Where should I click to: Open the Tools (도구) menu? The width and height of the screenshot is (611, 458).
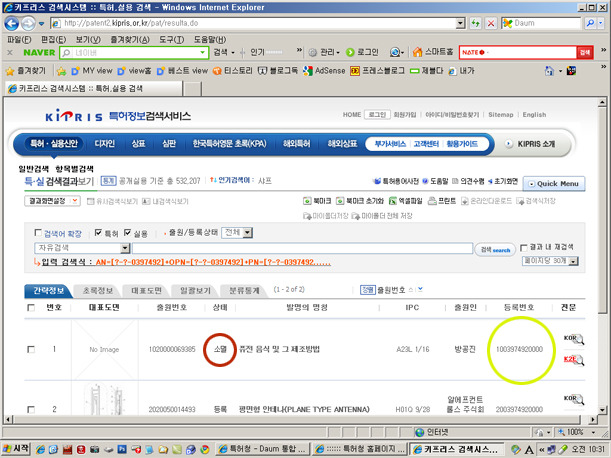tap(171, 40)
